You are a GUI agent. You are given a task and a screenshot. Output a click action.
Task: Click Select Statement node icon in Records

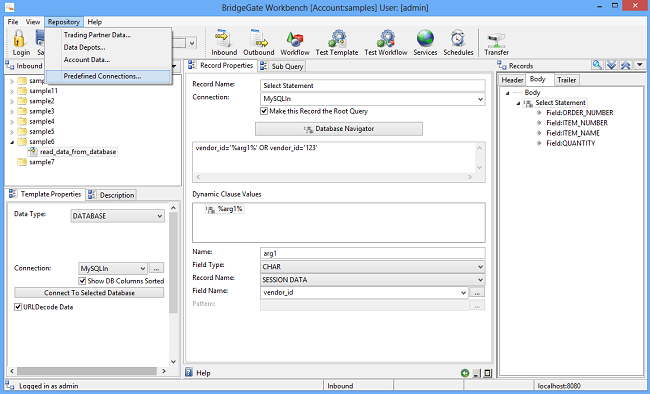tap(528, 103)
